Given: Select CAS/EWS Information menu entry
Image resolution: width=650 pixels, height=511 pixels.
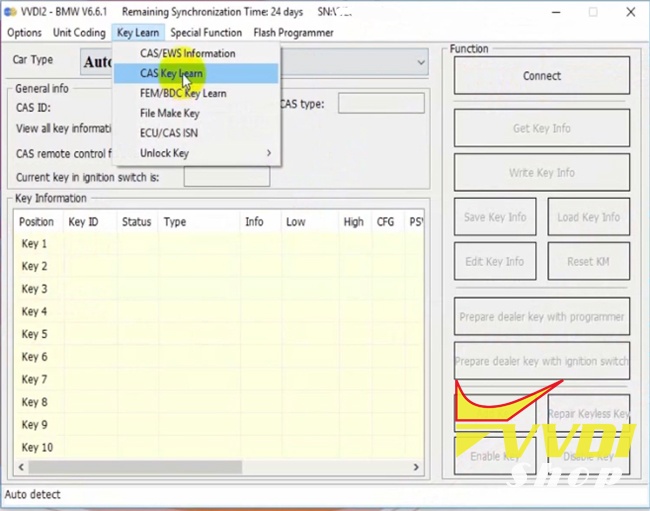Looking at the screenshot, I should click(x=196, y=53).
